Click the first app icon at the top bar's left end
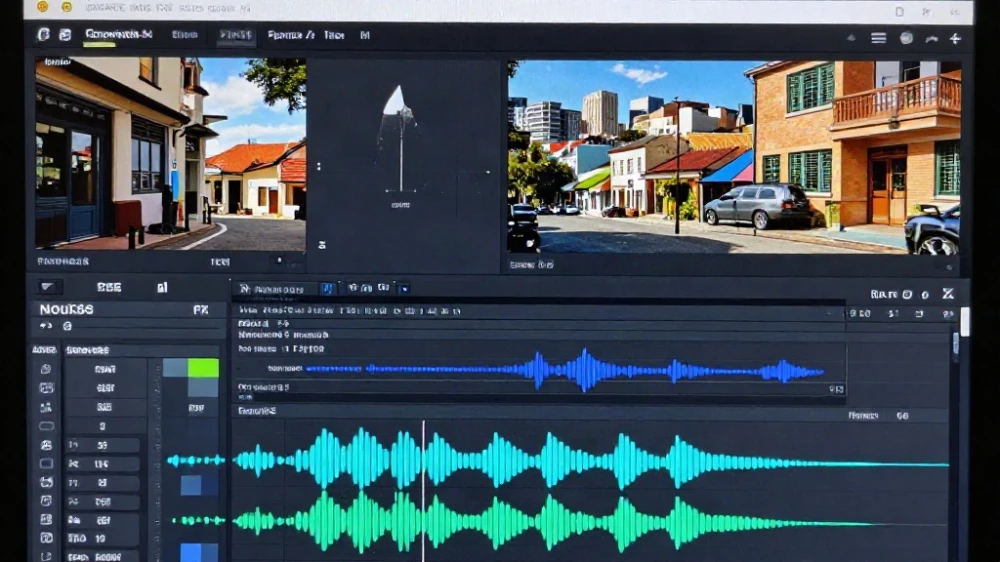The image size is (1000, 562). click(43, 34)
